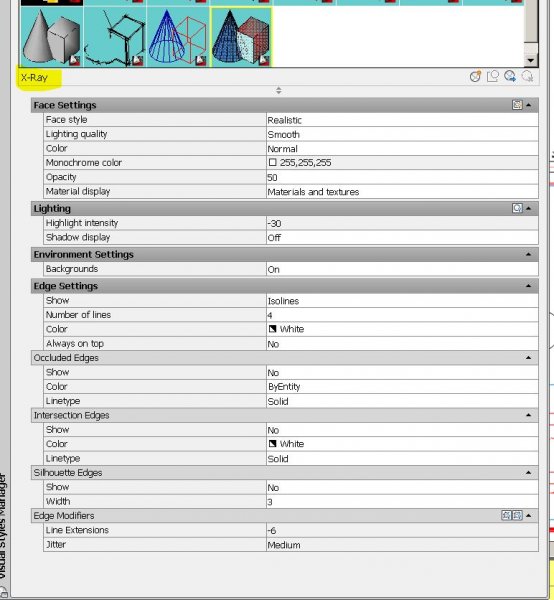Select the Wireframe visual style thumbnail
Screen dimensions: 554x600
(x=178, y=37)
